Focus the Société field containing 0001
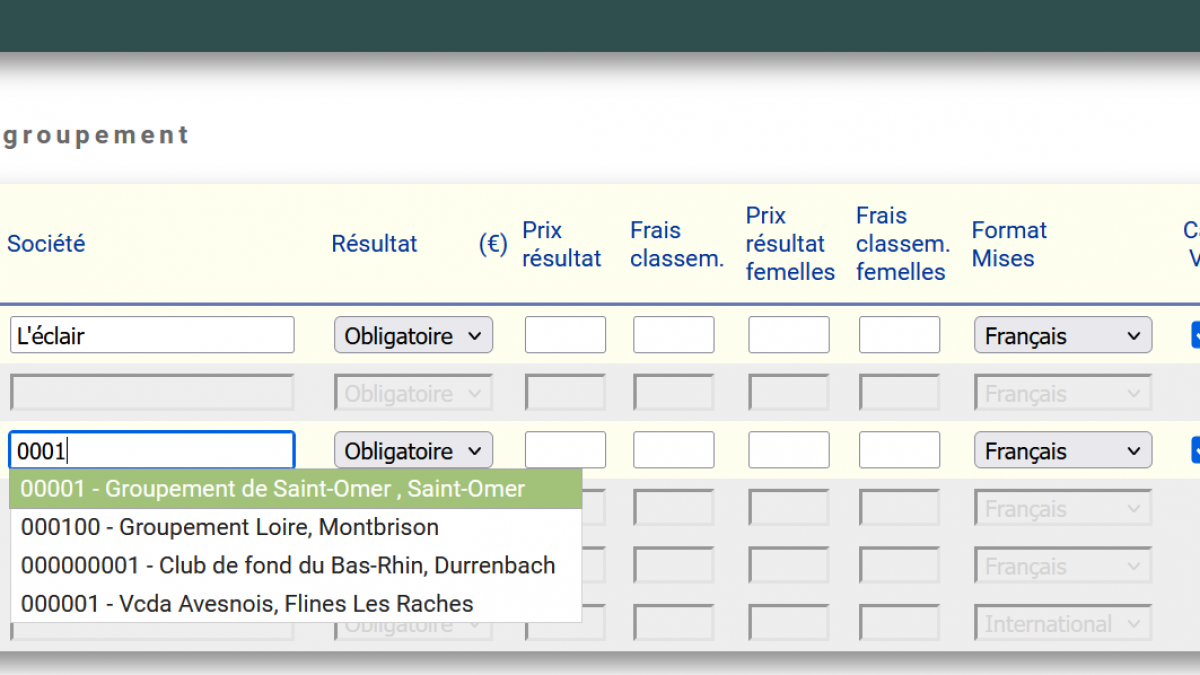Viewport: 1200px width, 675px height. pos(152,451)
